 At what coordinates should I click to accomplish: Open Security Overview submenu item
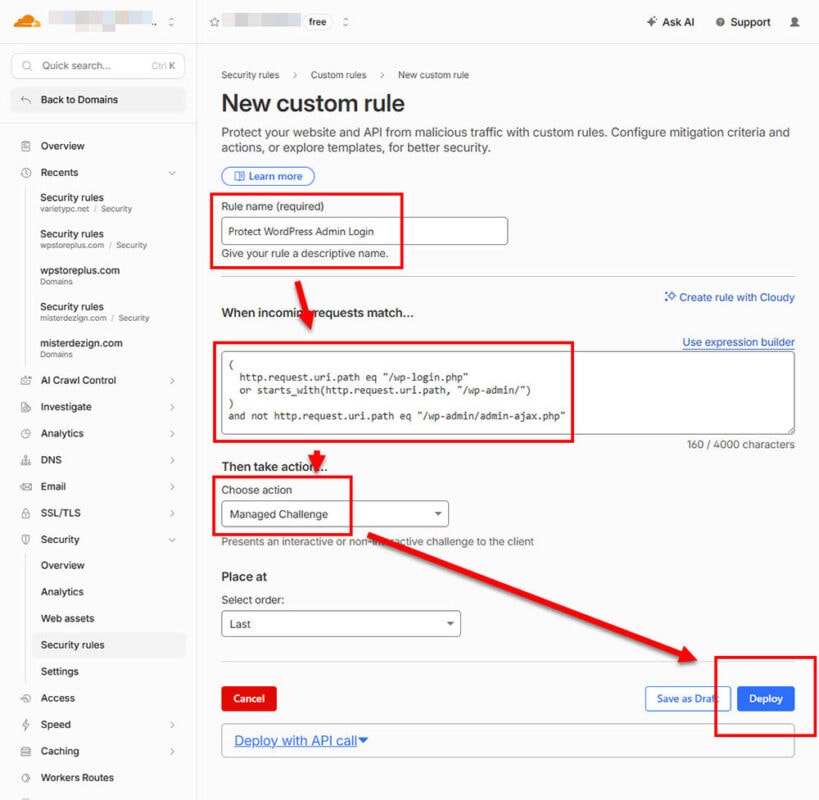tap(63, 566)
